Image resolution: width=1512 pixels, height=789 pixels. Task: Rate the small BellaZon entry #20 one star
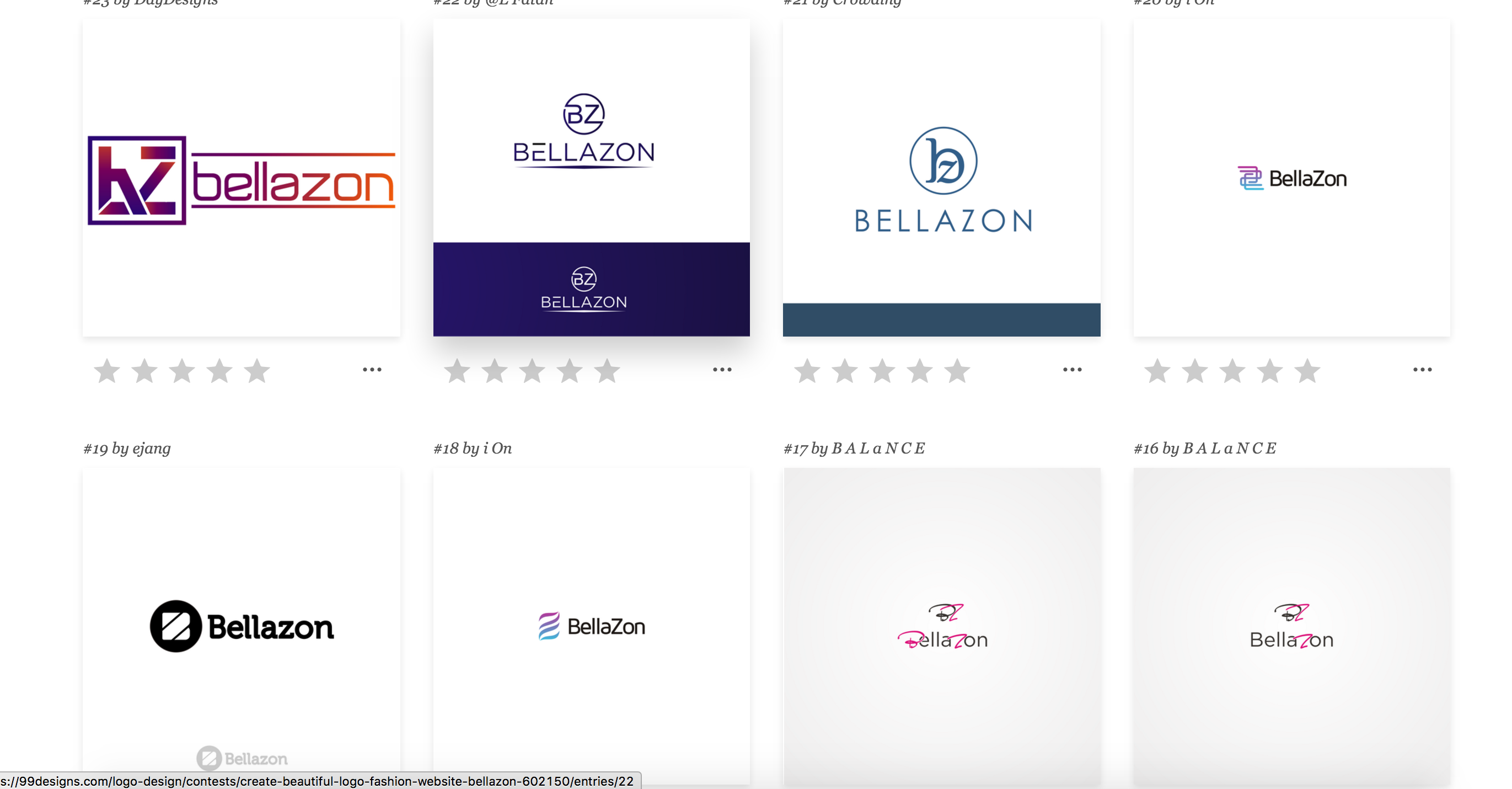1157,371
